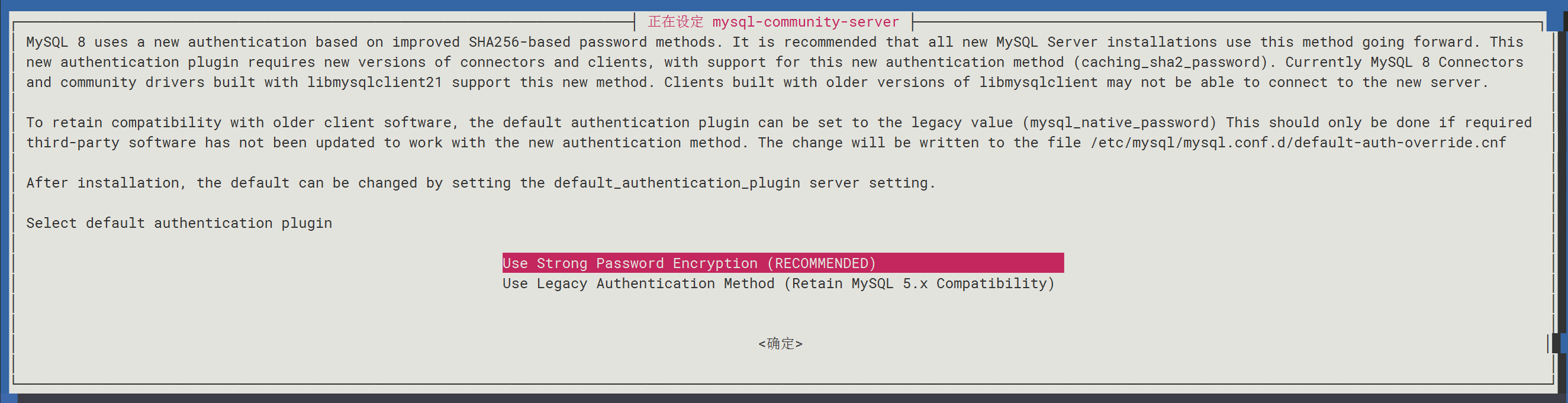Click the MySQL 8 Connectors text

(1446, 62)
